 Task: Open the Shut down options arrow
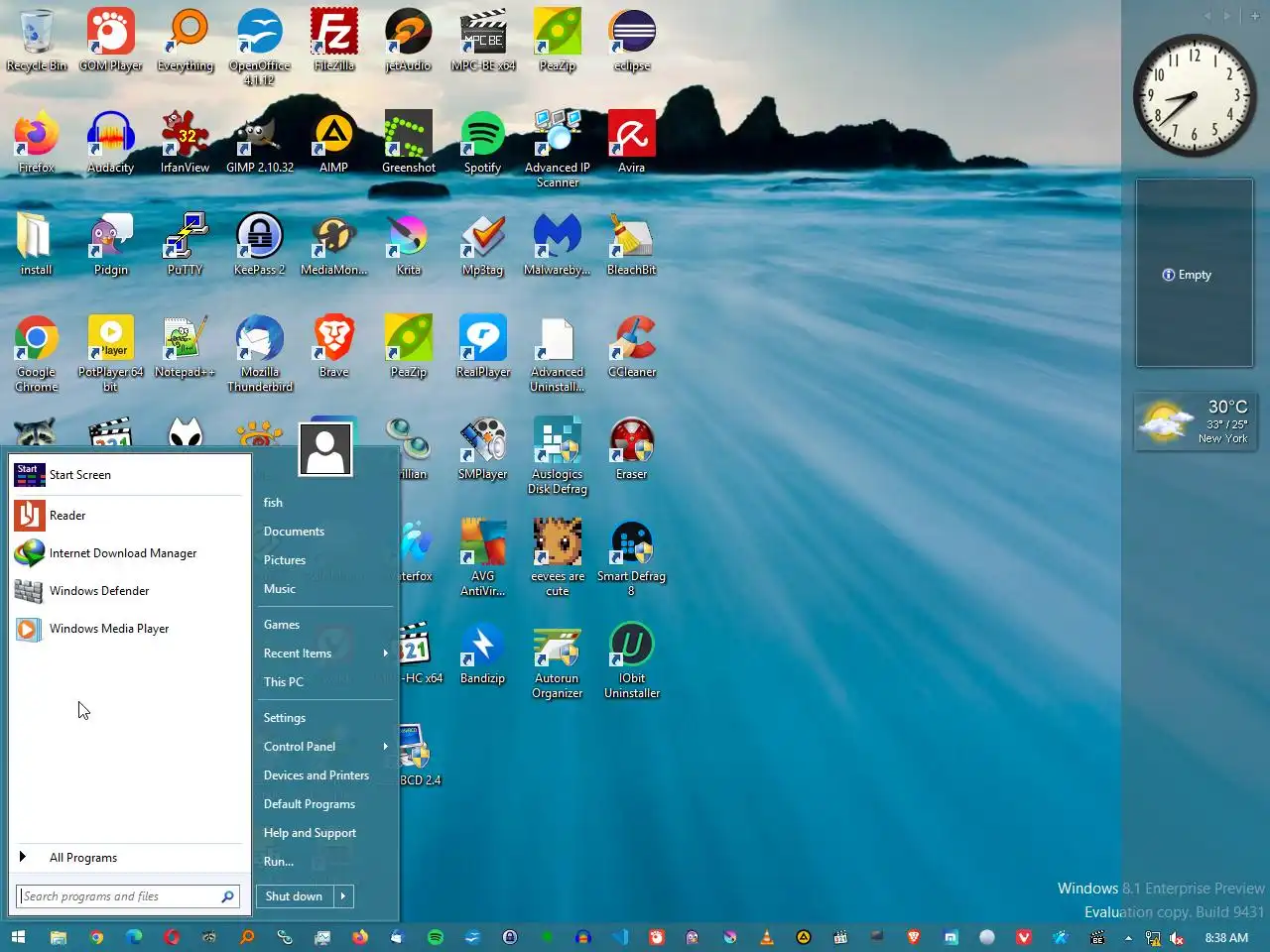click(343, 896)
